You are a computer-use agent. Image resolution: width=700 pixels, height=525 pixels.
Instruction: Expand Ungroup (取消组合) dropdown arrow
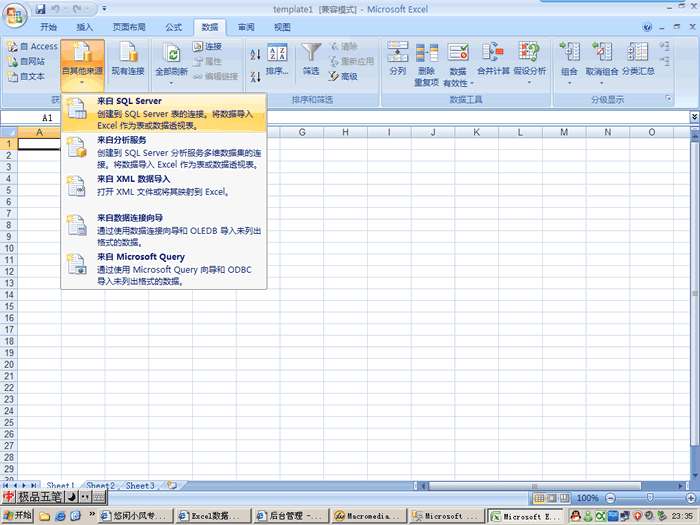(x=601, y=83)
